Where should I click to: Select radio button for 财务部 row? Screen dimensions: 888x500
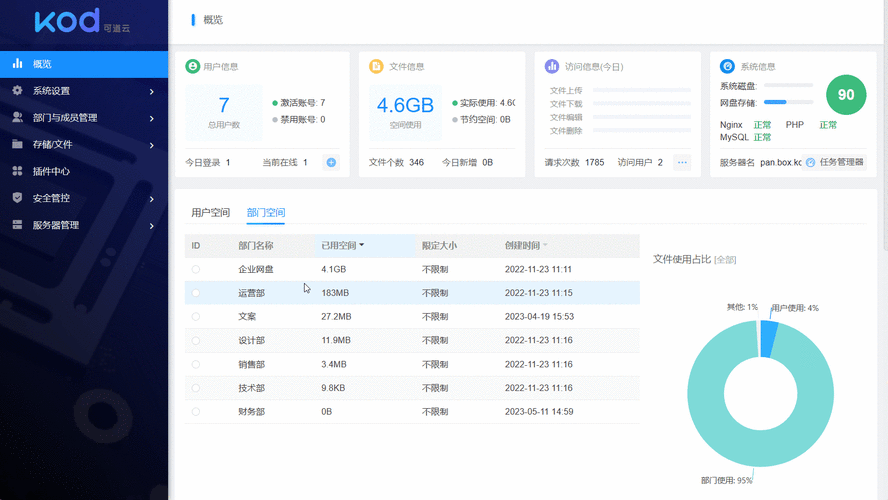click(x=196, y=412)
